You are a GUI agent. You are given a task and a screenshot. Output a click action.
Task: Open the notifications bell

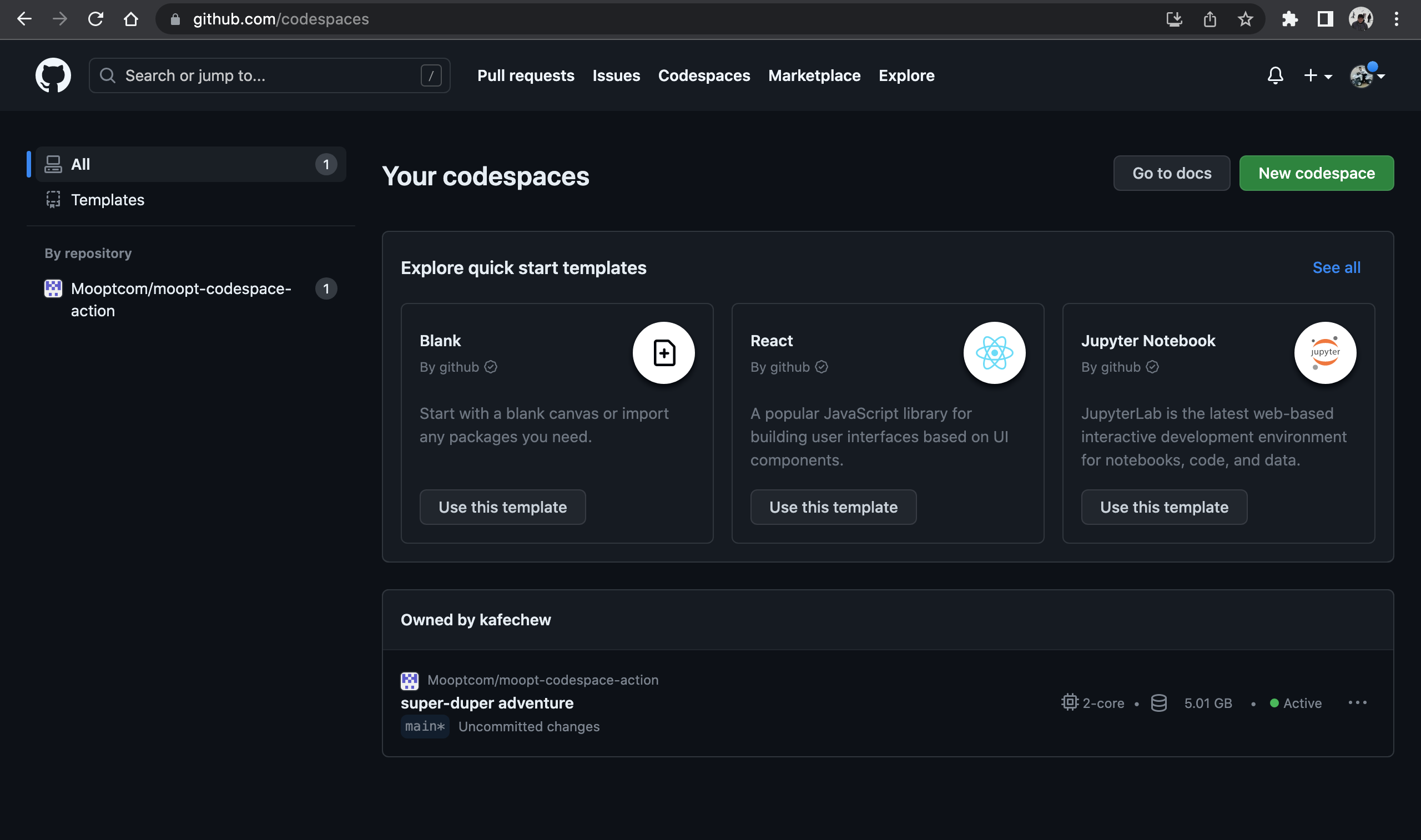click(x=1275, y=75)
